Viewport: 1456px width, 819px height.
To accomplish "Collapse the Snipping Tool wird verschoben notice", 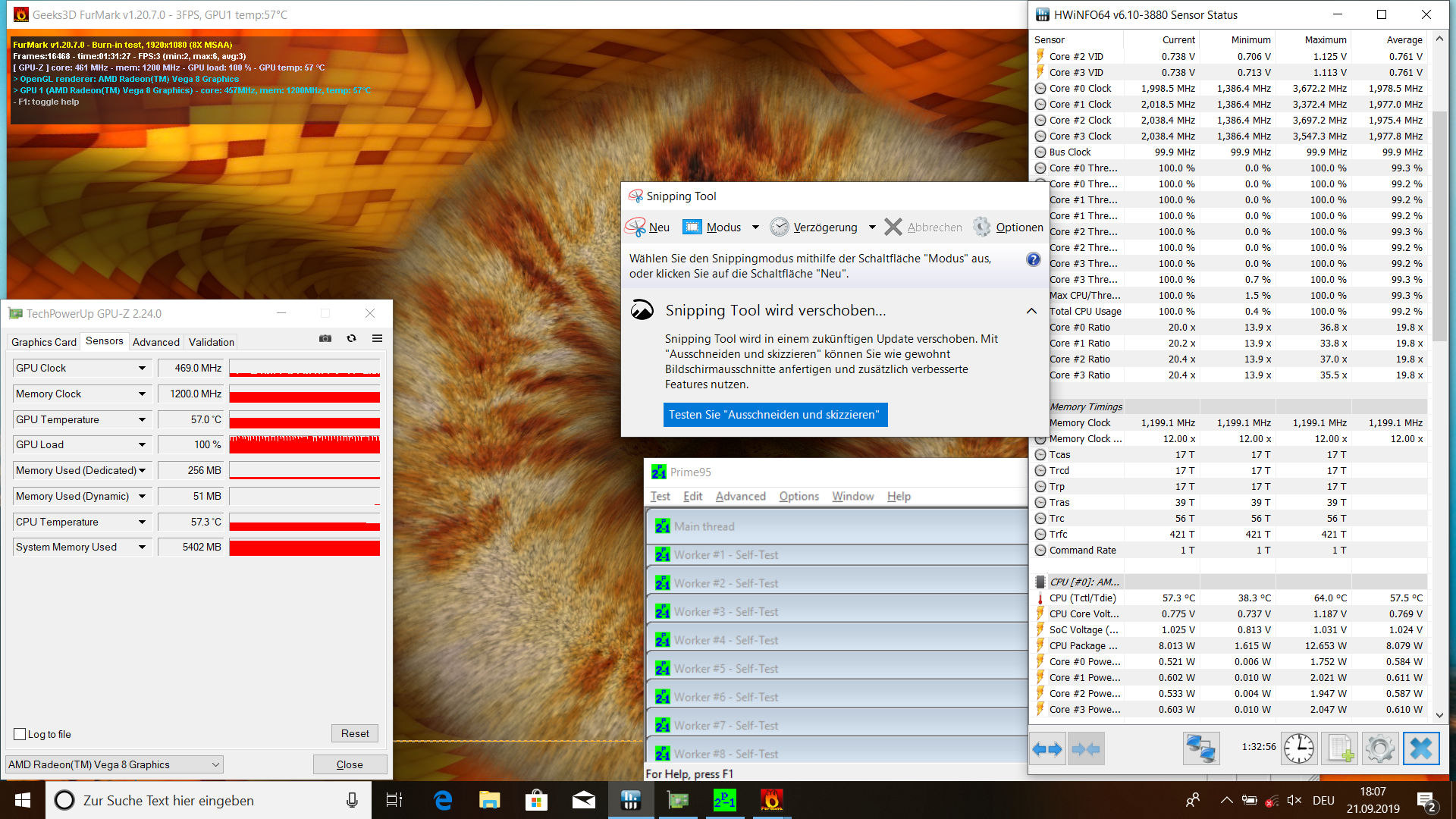I will [1031, 311].
